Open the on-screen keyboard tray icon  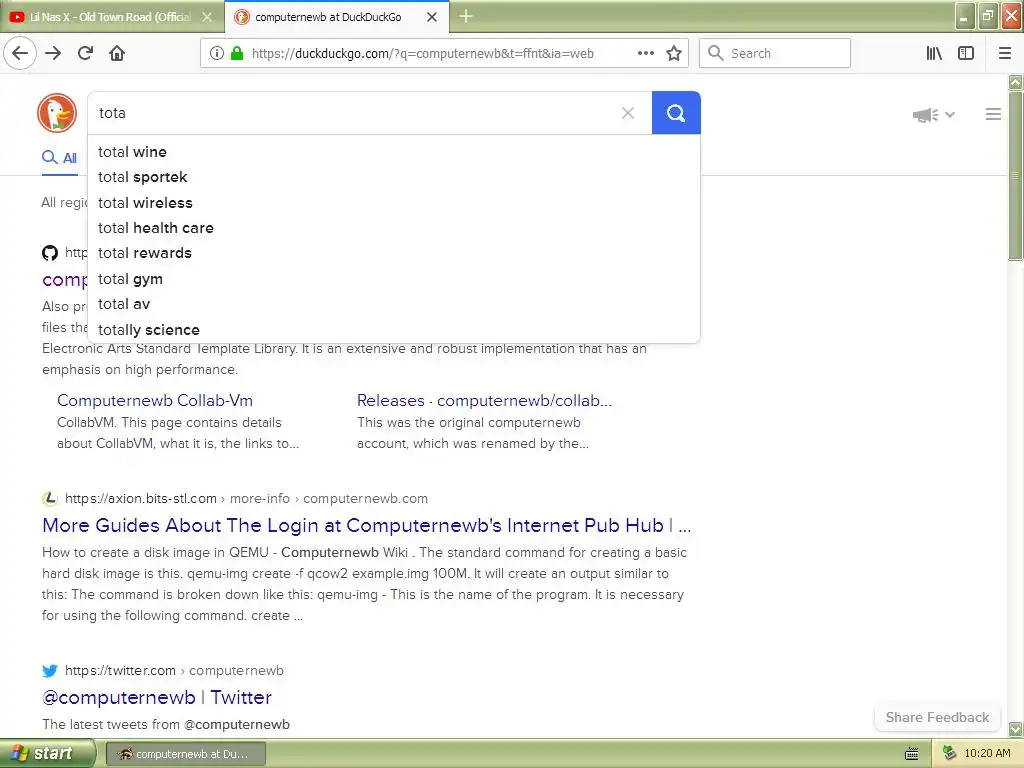tap(912, 754)
